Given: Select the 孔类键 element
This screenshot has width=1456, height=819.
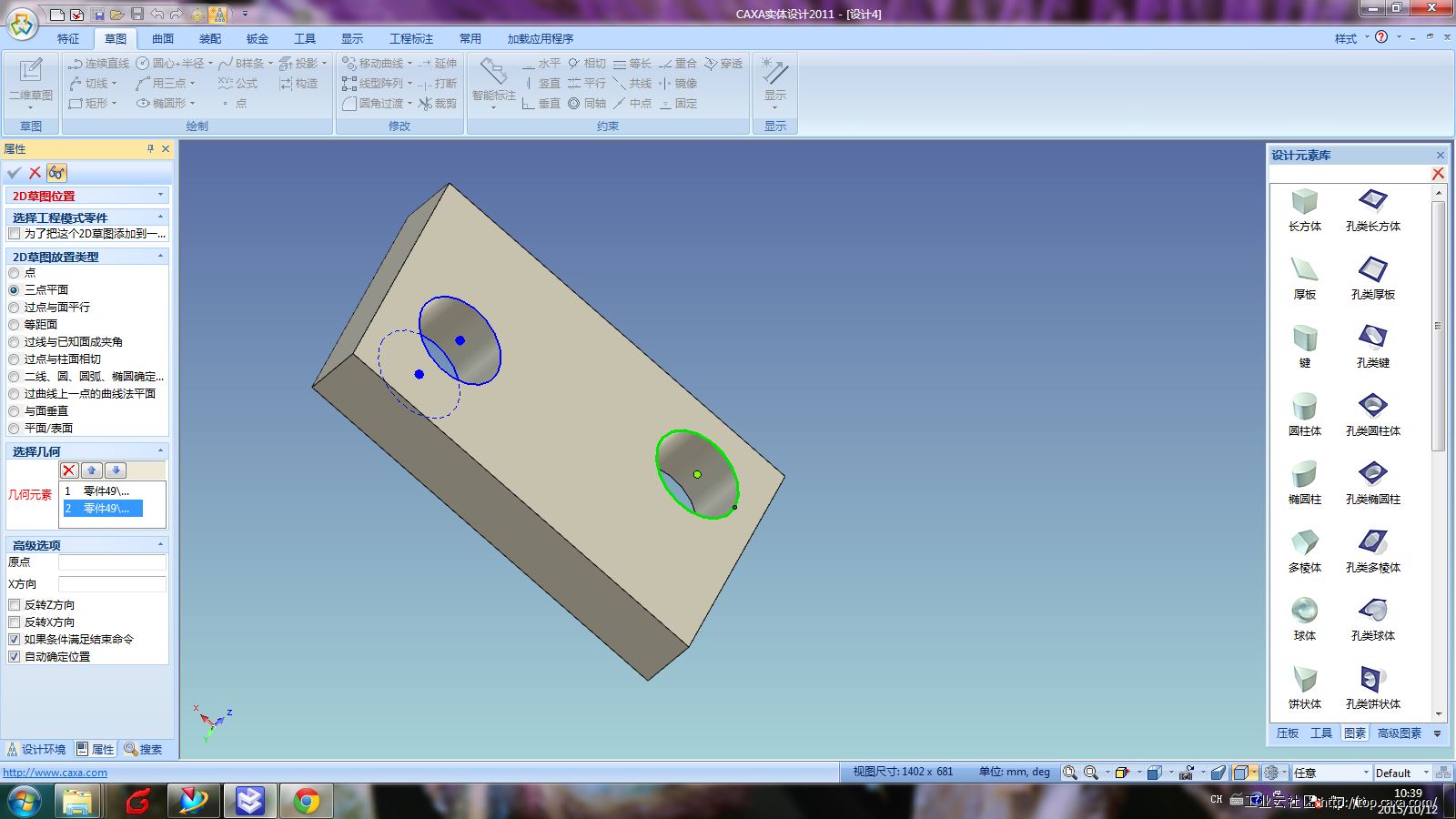Looking at the screenshot, I should pos(1373,346).
